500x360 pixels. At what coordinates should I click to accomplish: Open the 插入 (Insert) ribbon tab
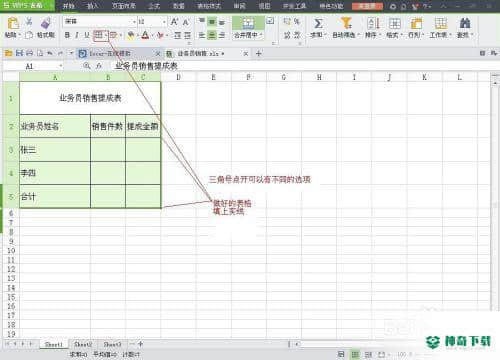point(92,6)
